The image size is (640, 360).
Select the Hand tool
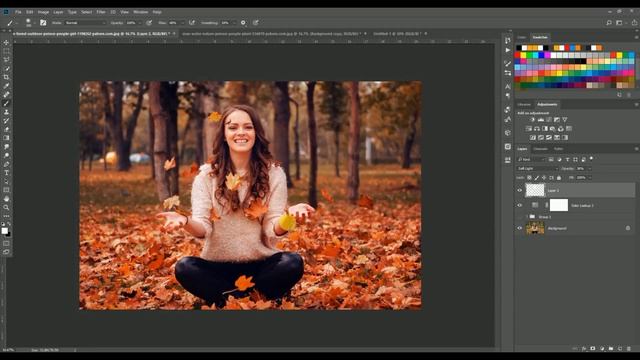click(x=6, y=199)
